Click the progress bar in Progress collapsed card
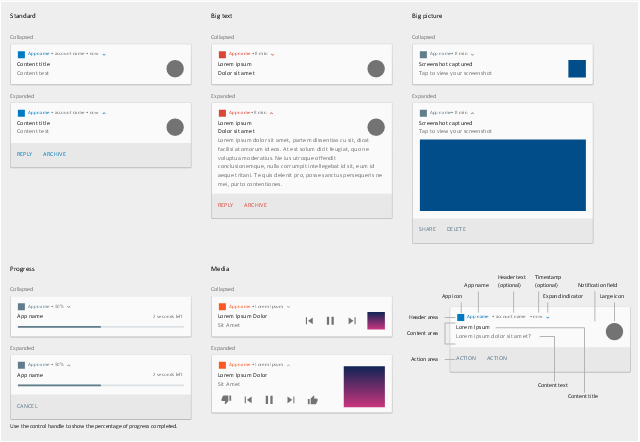Screen dimensions: 640x442 (101, 327)
